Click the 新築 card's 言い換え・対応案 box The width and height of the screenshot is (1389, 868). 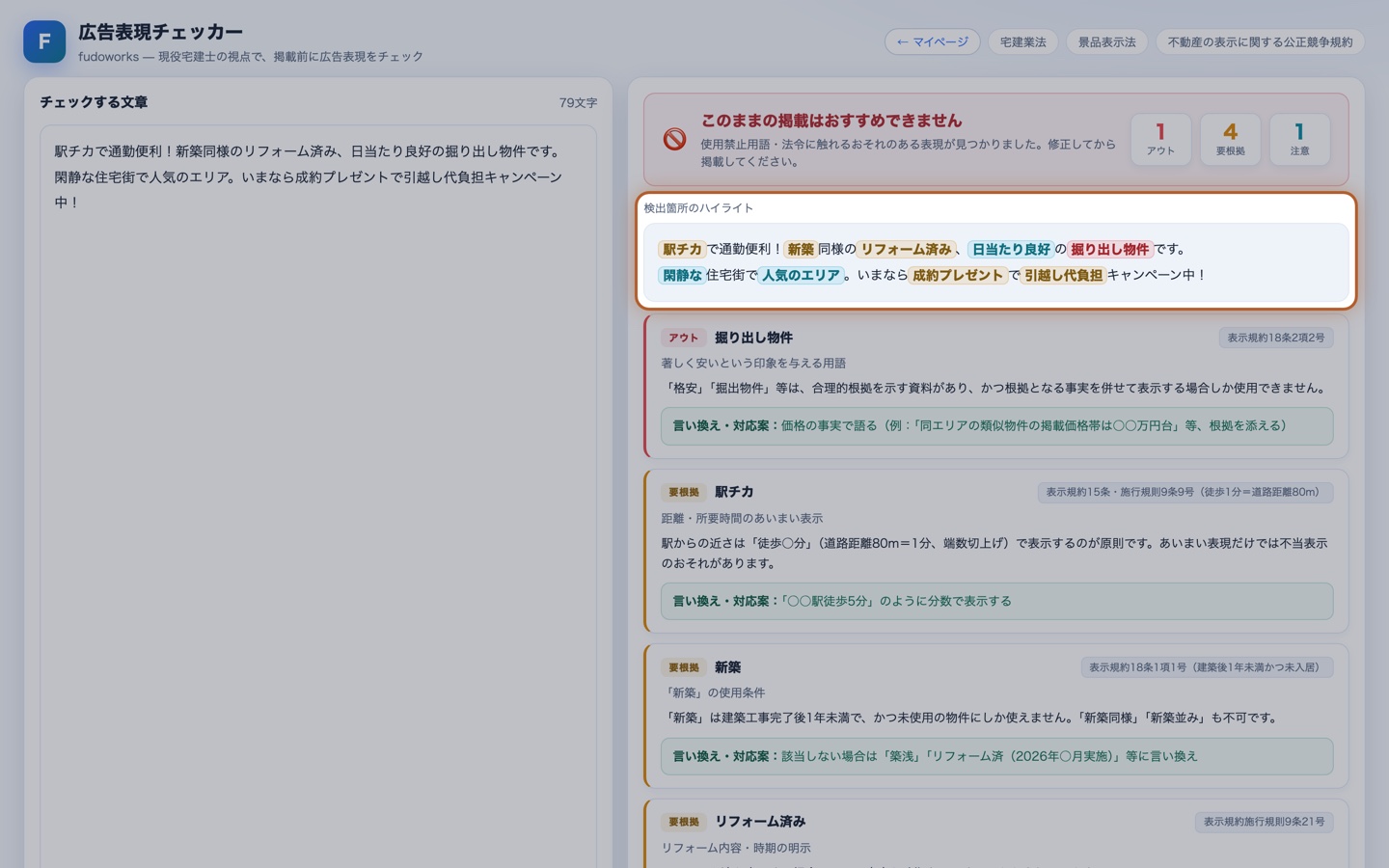tap(996, 756)
